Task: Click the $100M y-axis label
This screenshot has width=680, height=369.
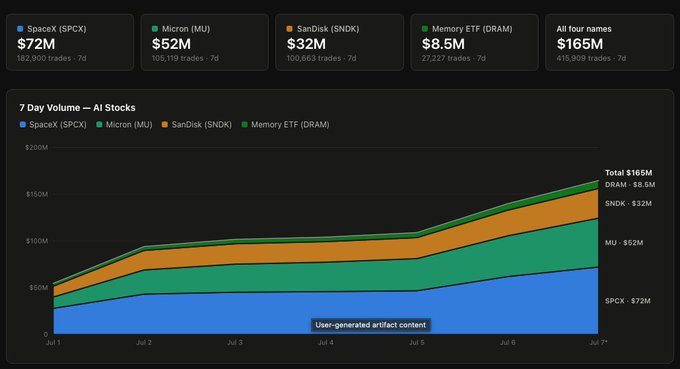Action: (x=37, y=241)
